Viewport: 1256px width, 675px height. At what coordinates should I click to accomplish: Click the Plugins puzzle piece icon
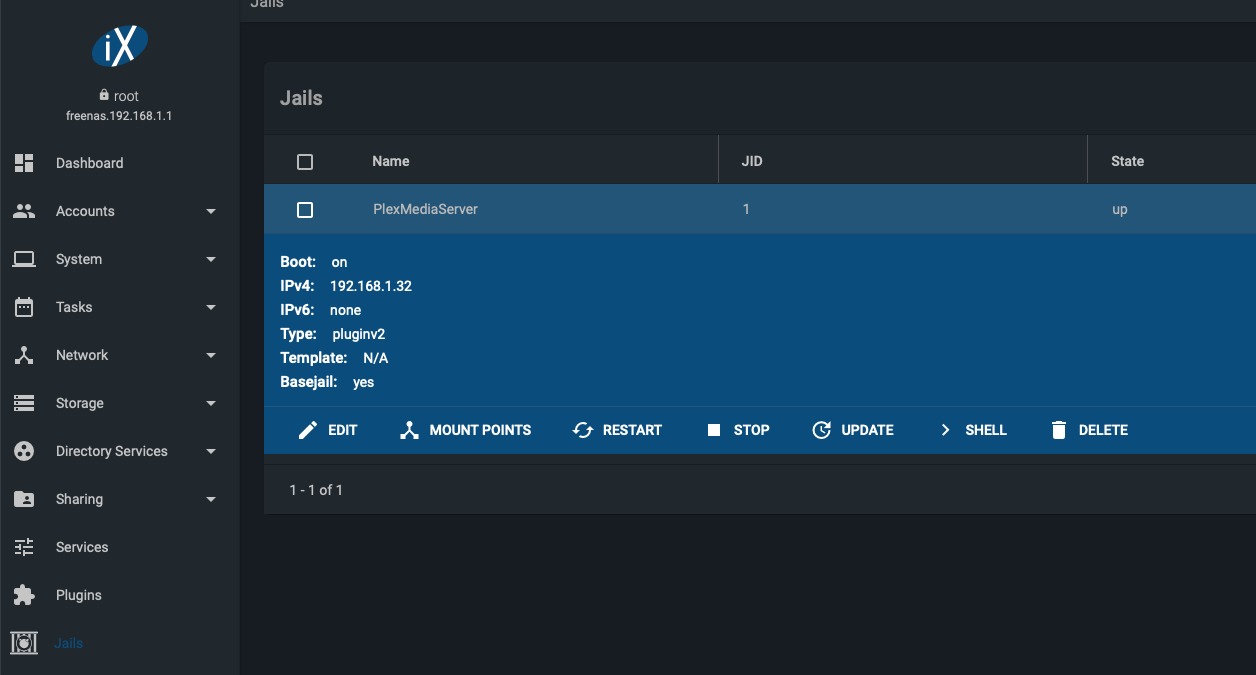click(24, 595)
